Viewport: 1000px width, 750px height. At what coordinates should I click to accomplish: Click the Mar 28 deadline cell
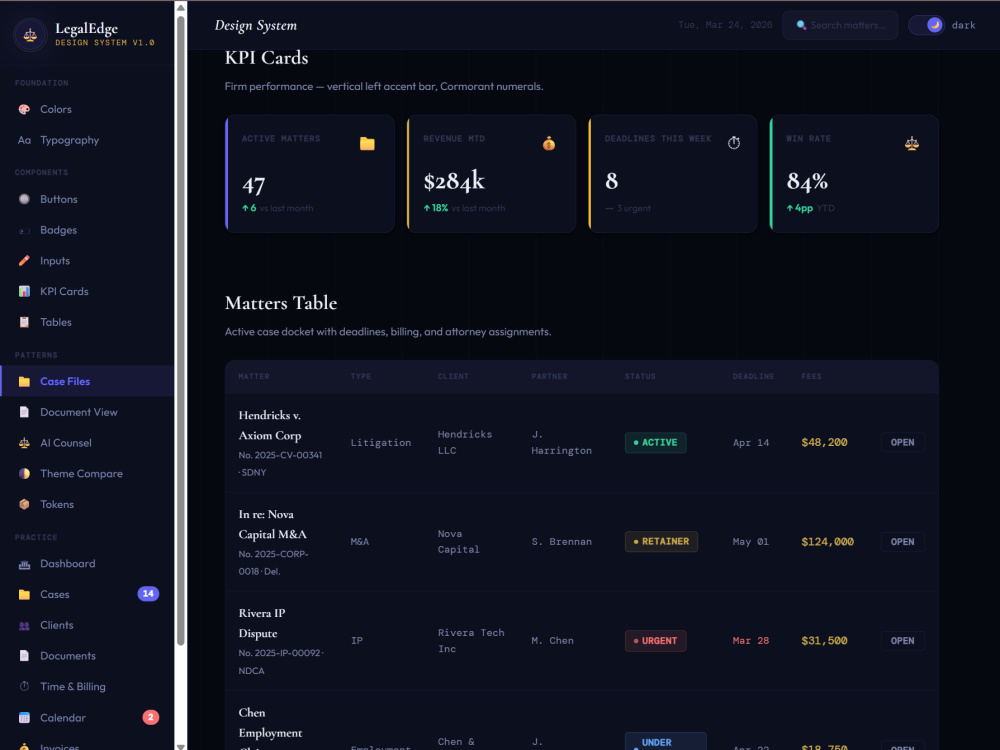pos(751,641)
